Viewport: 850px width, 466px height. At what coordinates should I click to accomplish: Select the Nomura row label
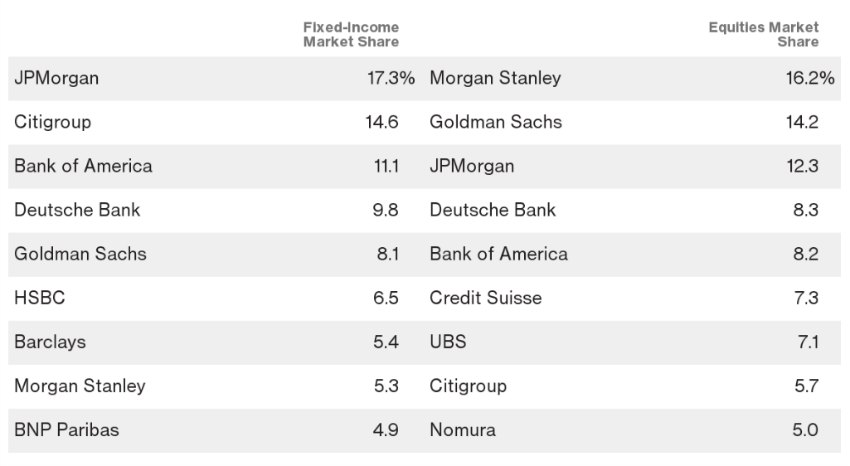462,430
